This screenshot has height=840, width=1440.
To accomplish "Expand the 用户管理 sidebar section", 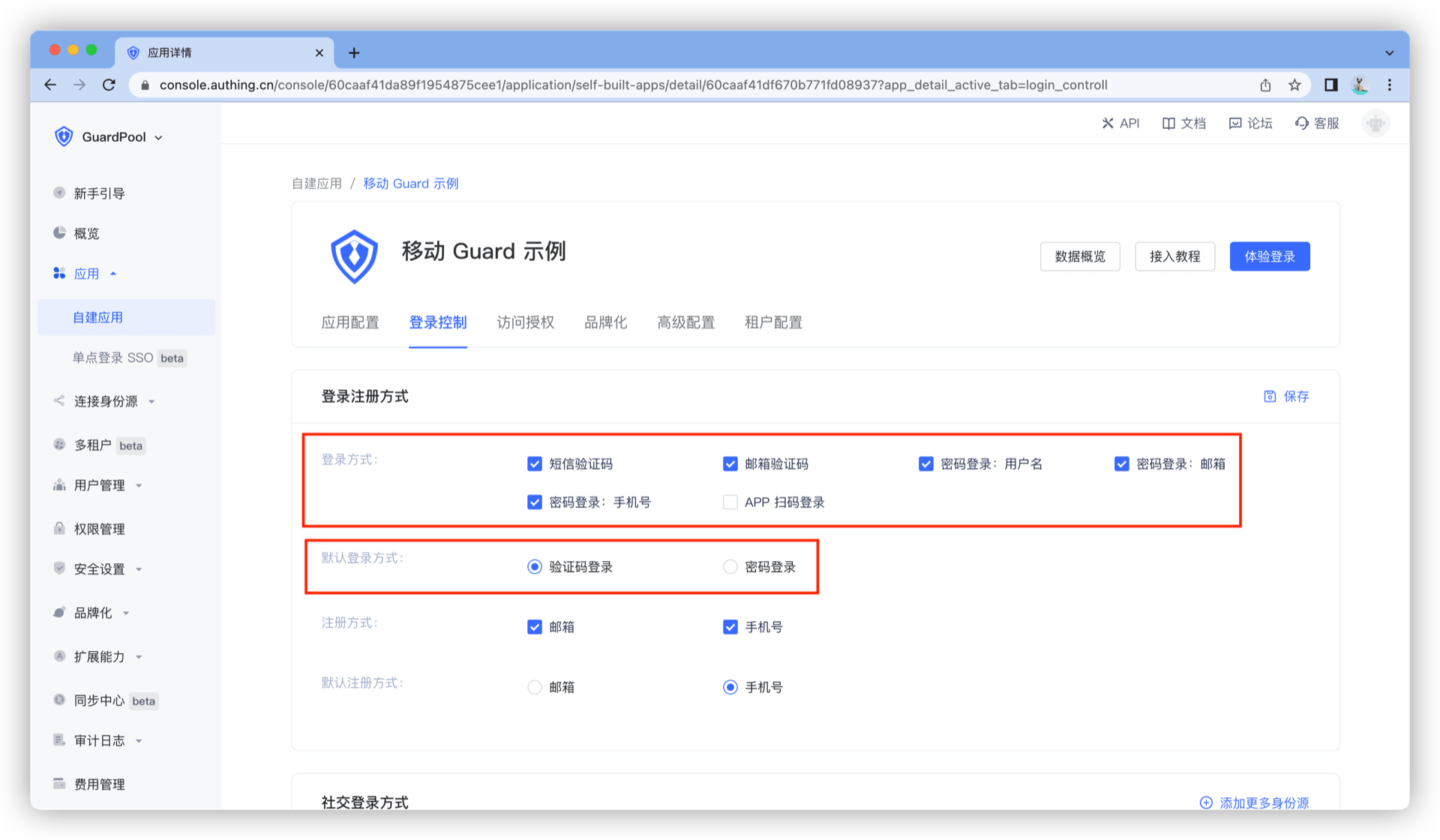I will pyautogui.click(x=99, y=485).
